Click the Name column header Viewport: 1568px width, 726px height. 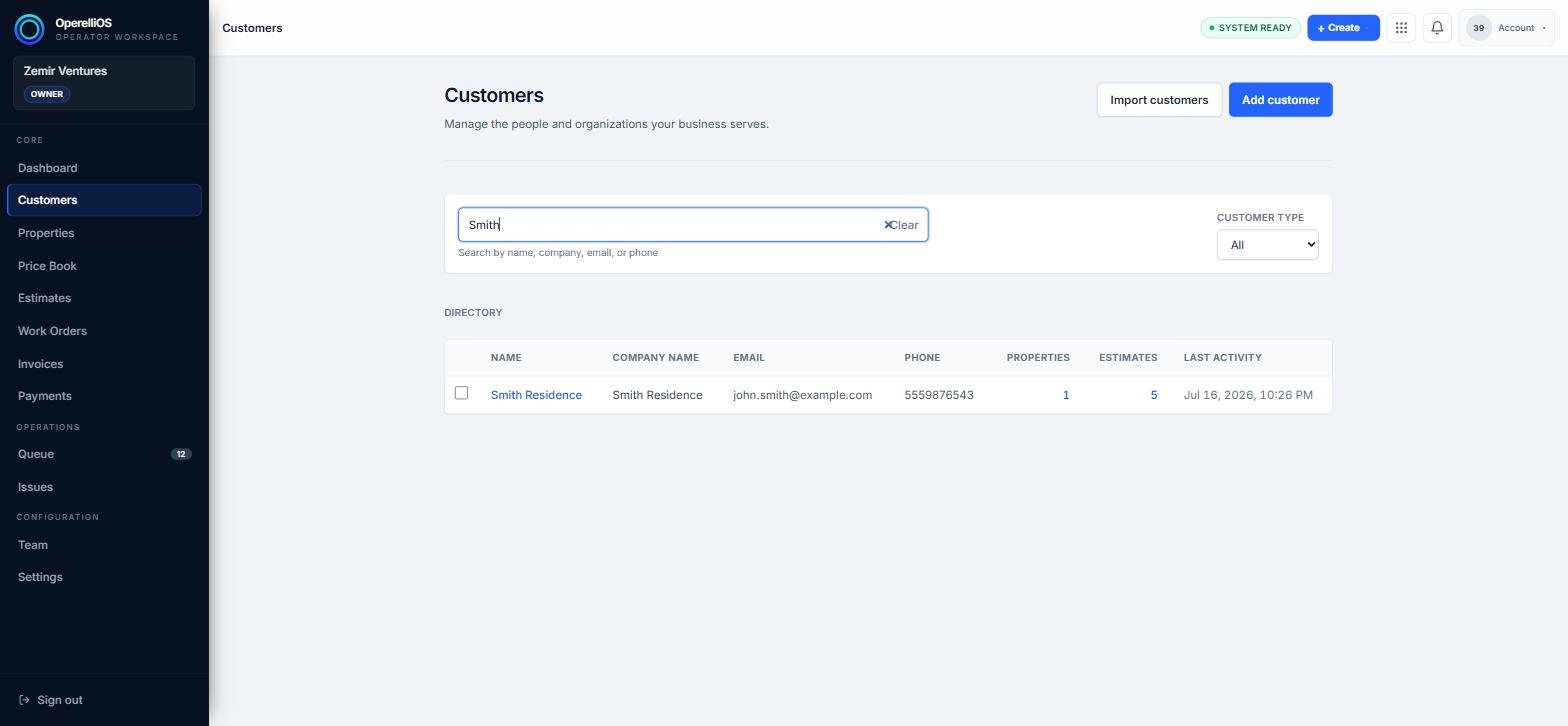tap(506, 358)
